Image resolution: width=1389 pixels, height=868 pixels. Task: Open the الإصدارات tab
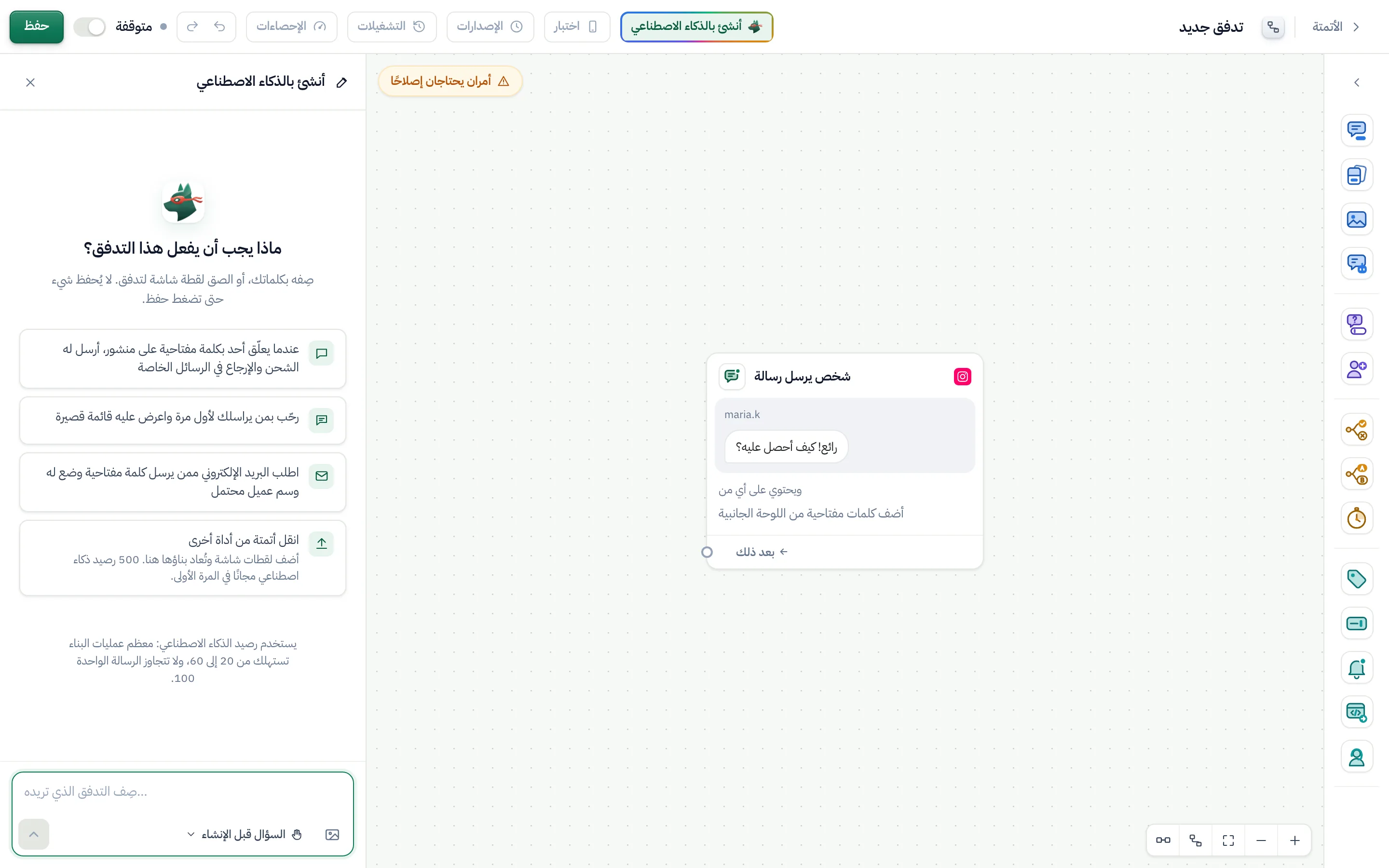(490, 27)
